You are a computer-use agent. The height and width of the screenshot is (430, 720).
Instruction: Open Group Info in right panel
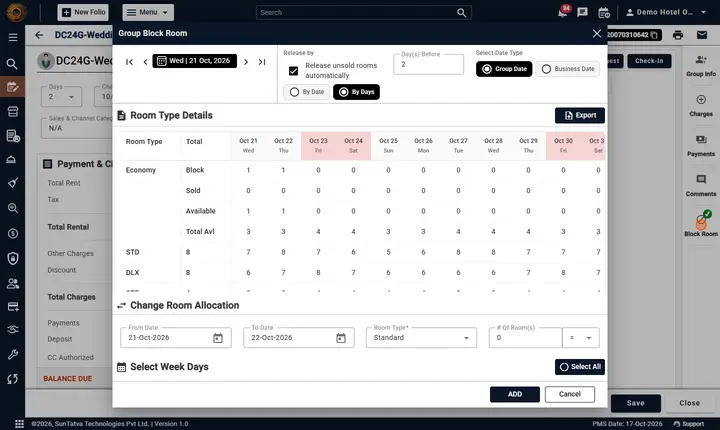coord(701,66)
